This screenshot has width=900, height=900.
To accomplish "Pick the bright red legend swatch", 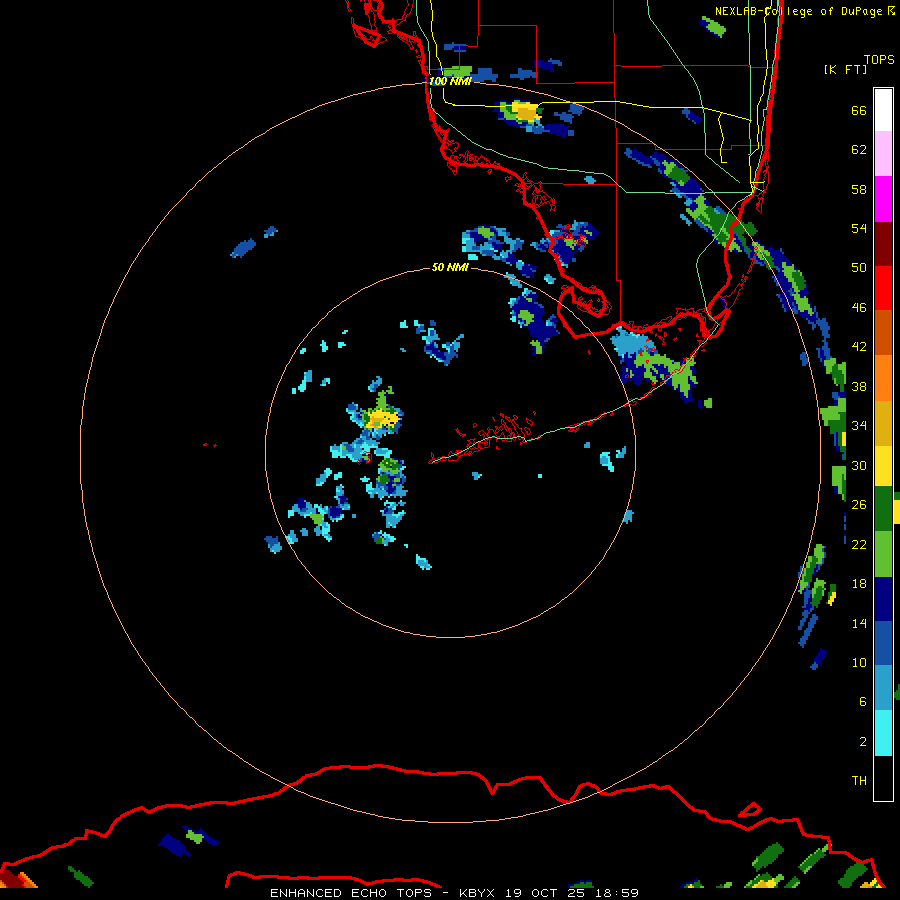I will [883, 288].
